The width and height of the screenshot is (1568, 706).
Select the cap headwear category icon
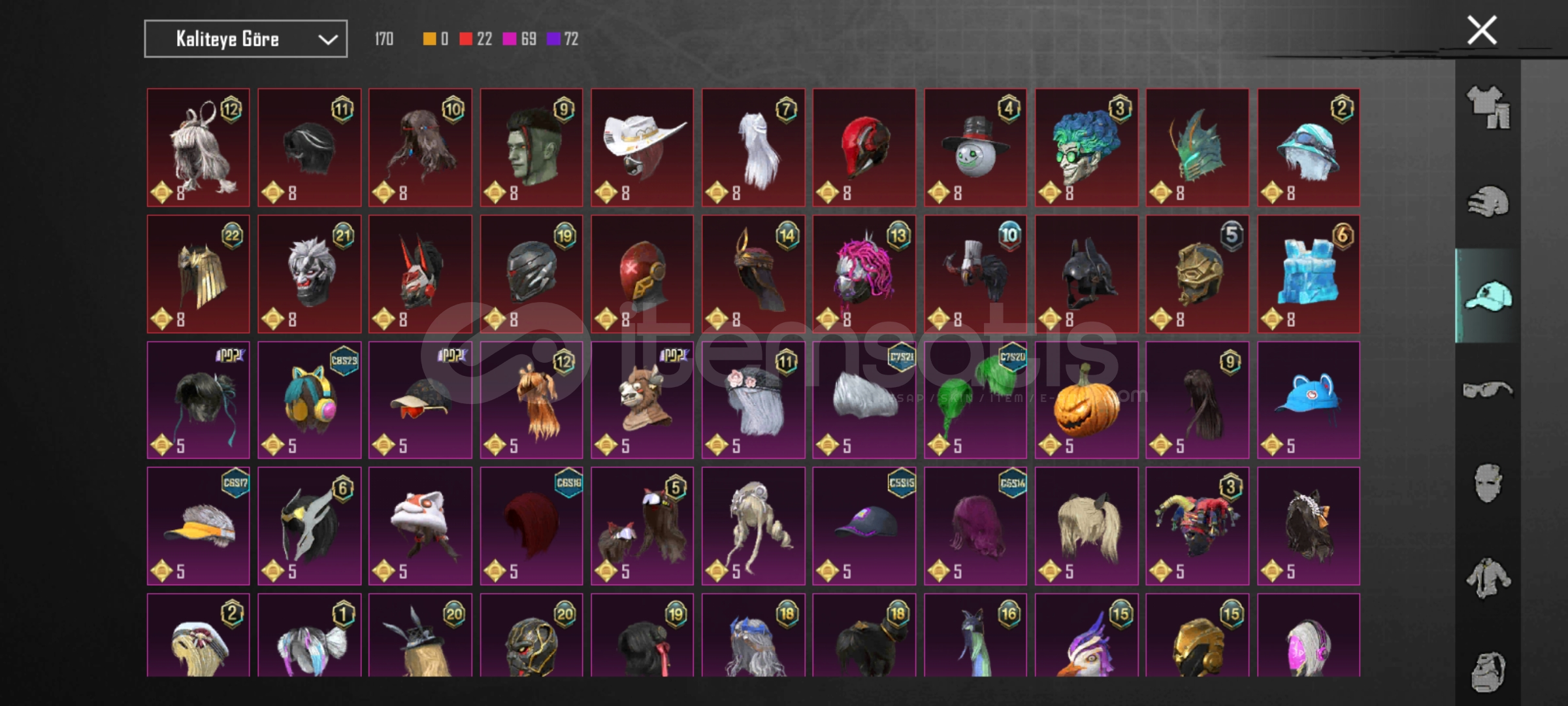click(x=1488, y=295)
